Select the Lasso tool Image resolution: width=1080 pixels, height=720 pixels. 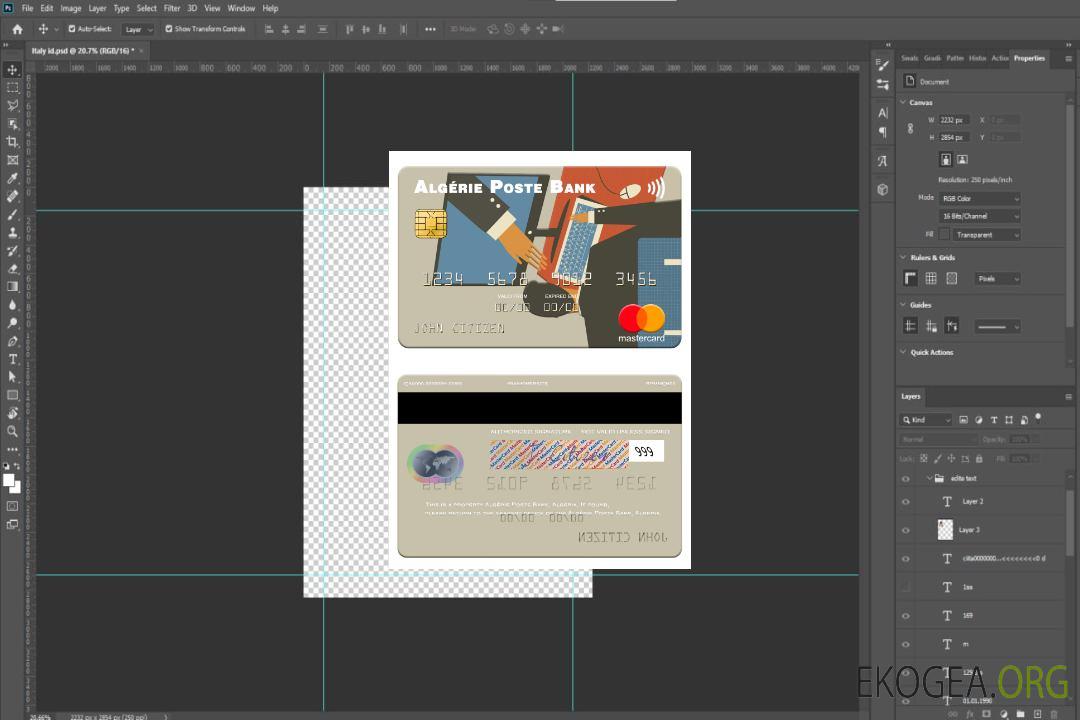point(12,105)
